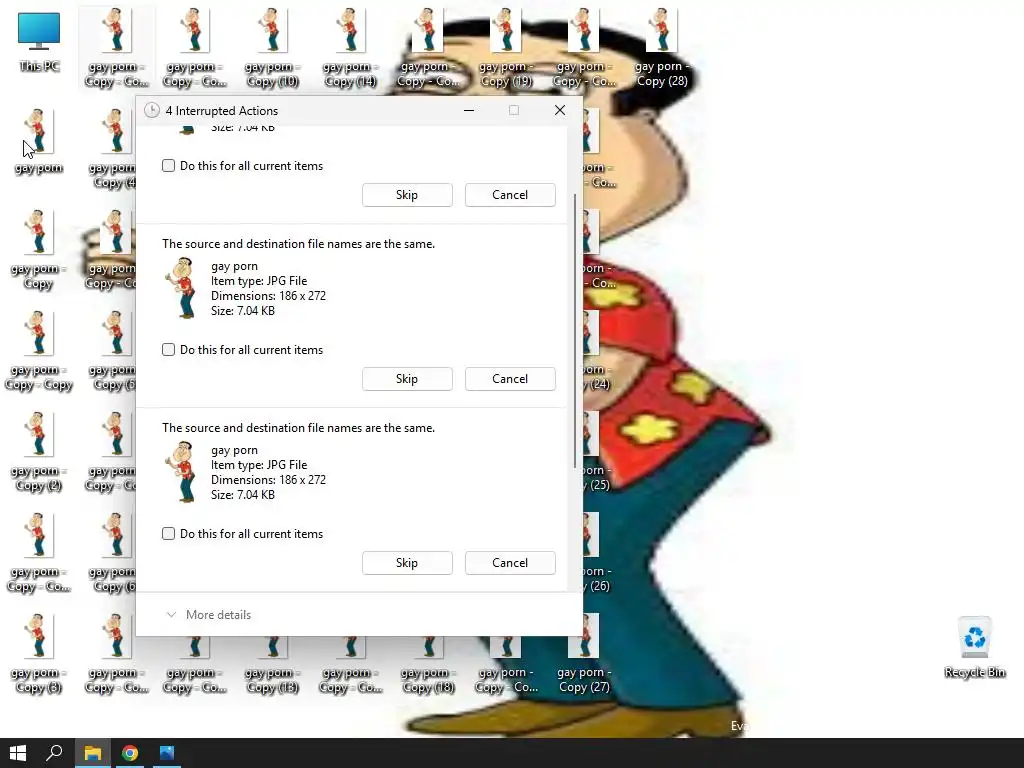This screenshot has height=768, width=1024.
Task: Click the topmost Skip button in the dialog
Action: 407,195
